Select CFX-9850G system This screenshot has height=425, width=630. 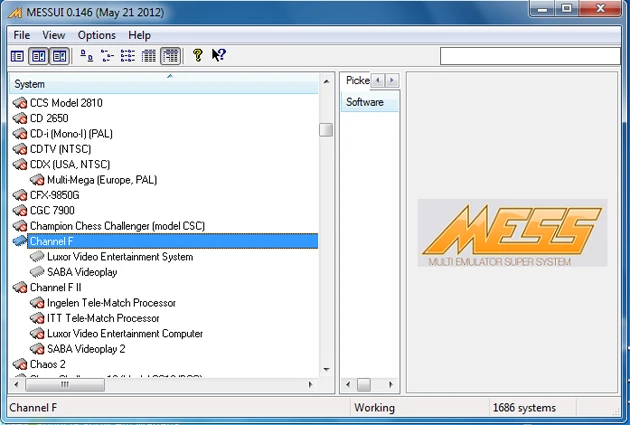55,195
